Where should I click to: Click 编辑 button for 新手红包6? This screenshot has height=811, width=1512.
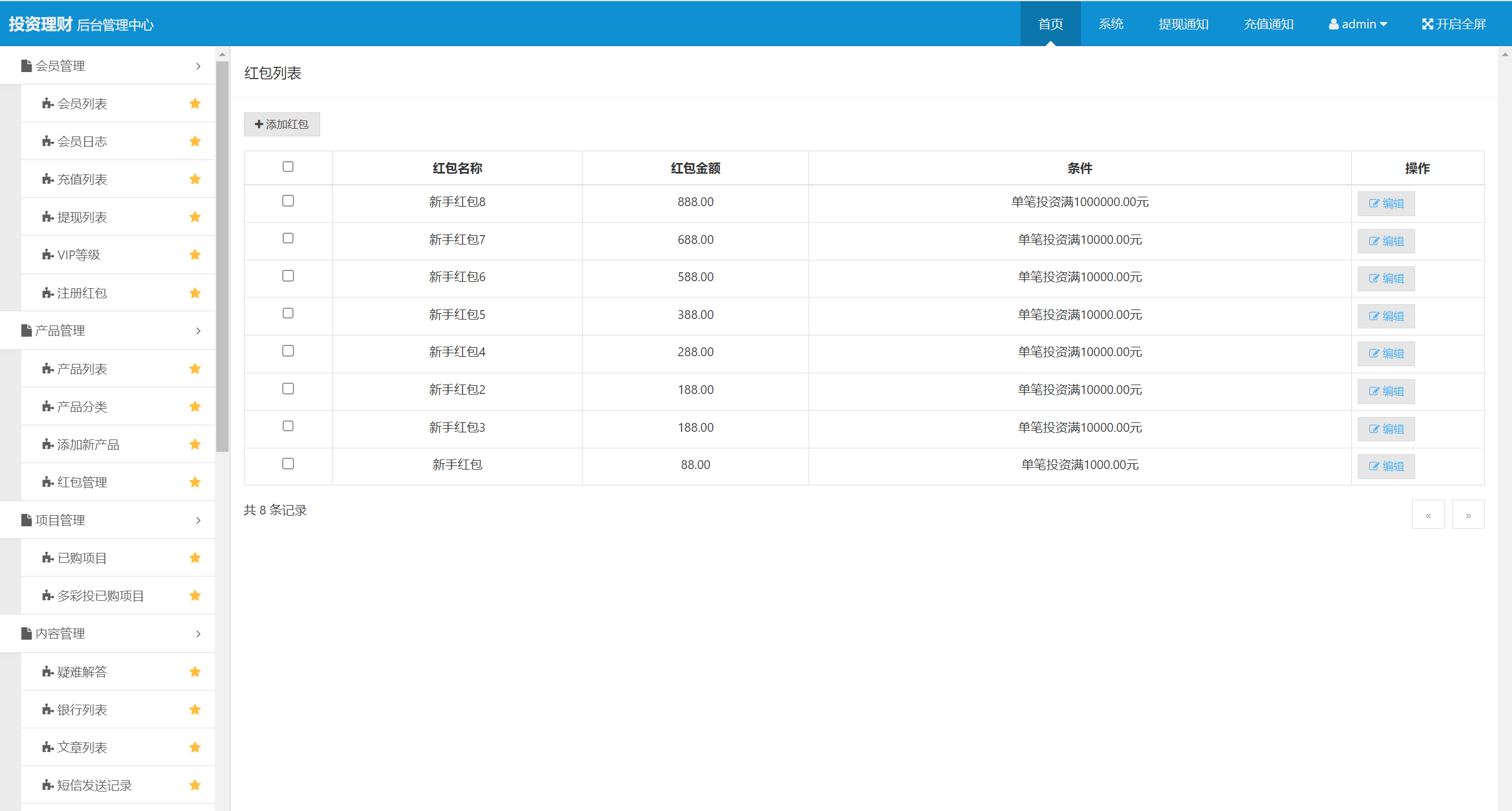tap(1386, 278)
